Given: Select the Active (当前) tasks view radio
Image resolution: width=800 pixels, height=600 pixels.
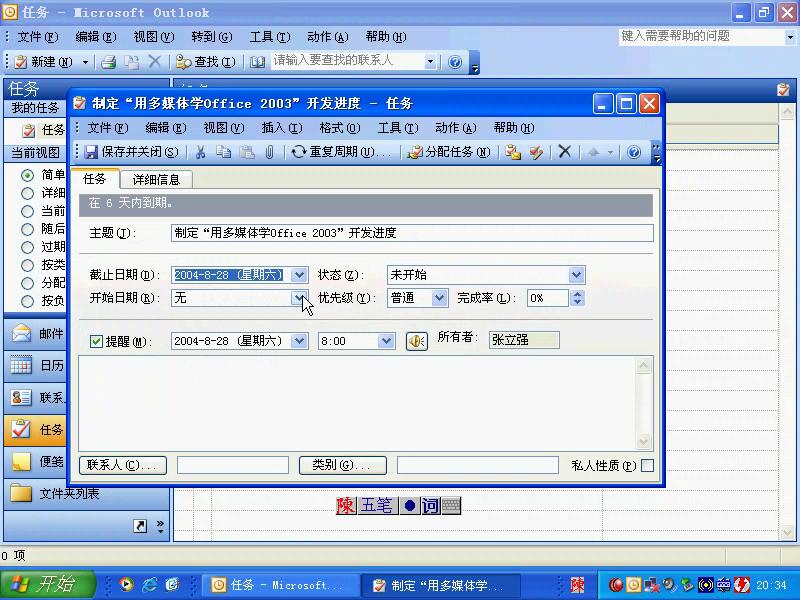Looking at the screenshot, I should click(28, 211).
